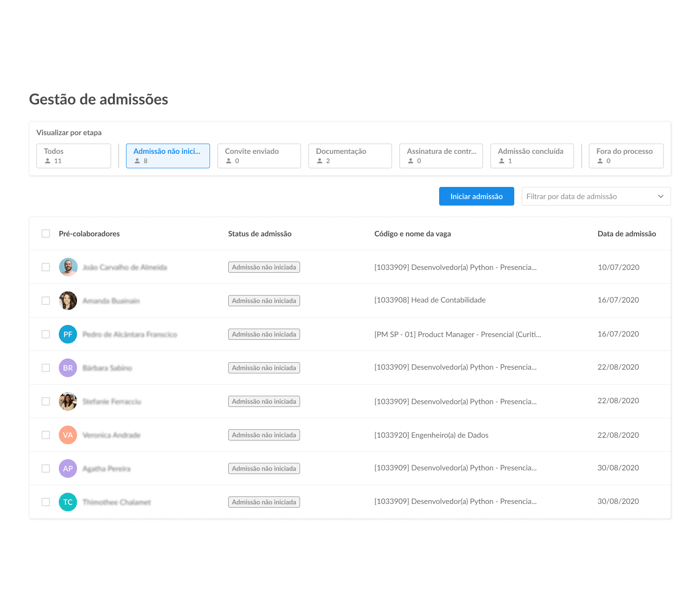Click the person icon in Assinatura de contrato card
This screenshot has width=700, height=606.
point(410,161)
